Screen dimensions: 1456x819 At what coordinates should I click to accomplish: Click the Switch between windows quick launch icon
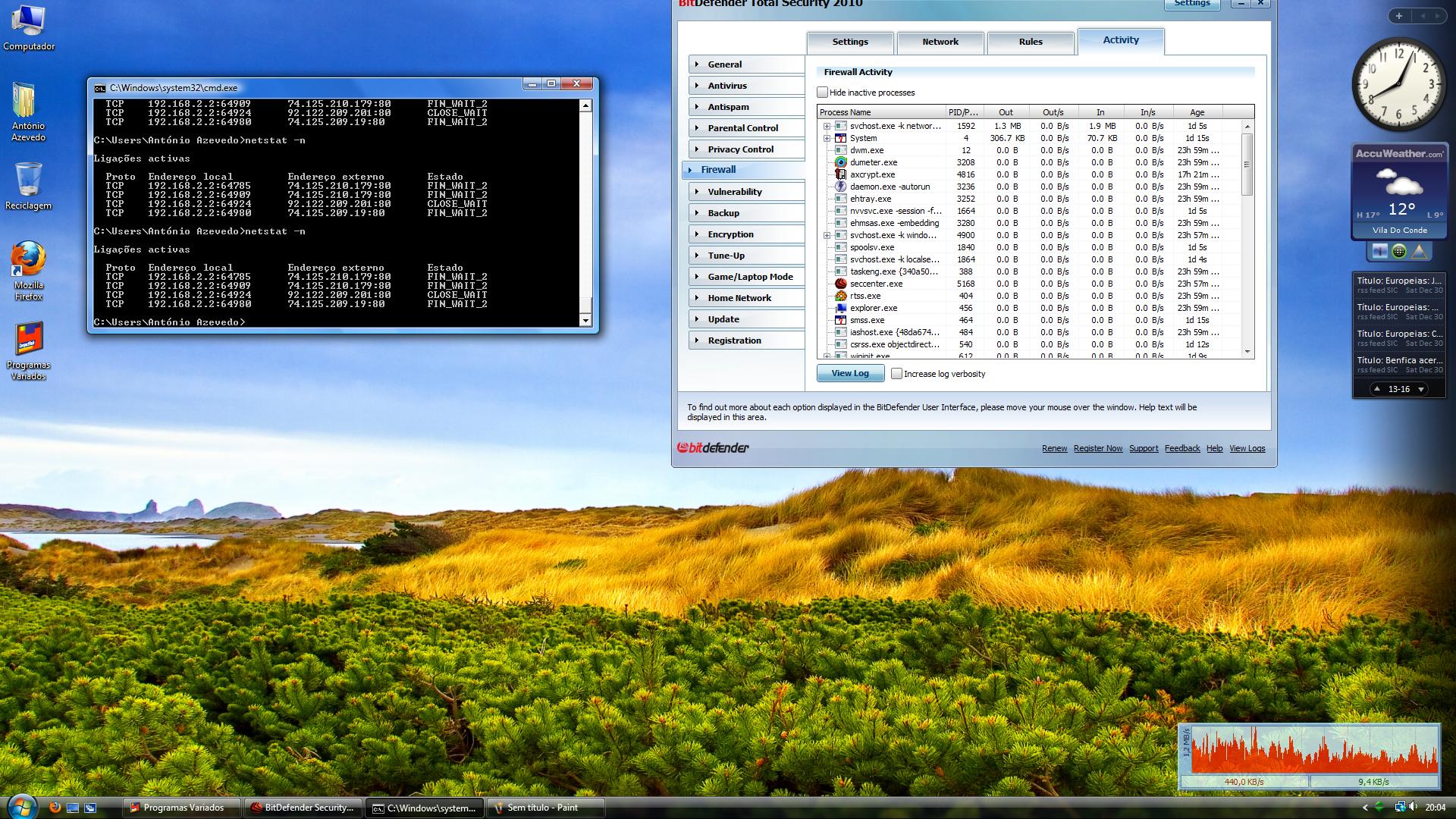click(90, 808)
